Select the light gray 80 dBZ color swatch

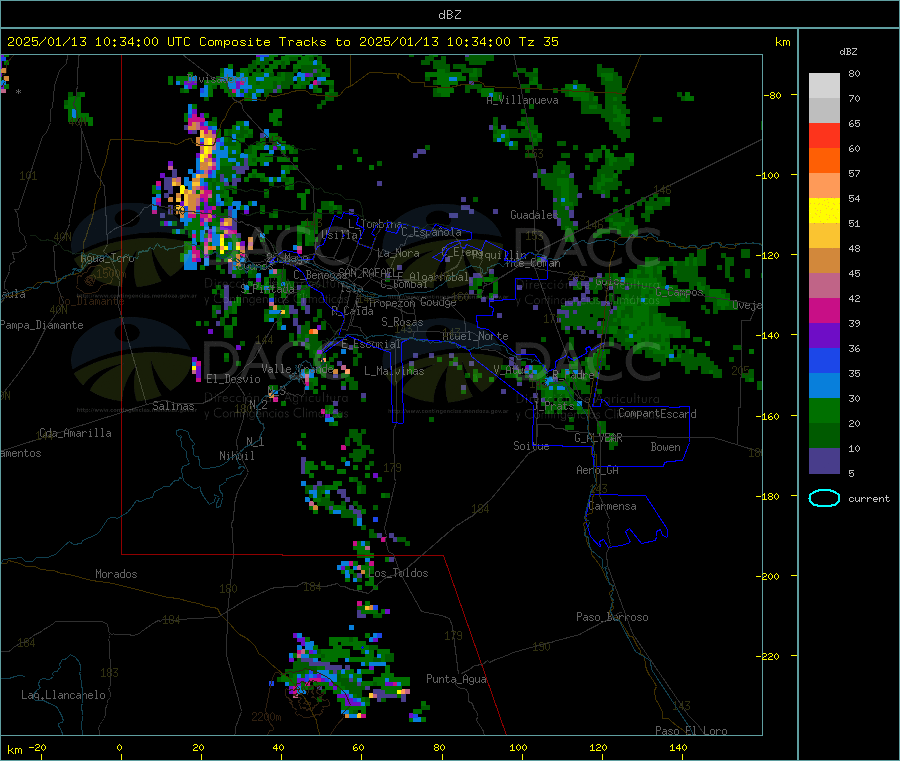coord(824,86)
